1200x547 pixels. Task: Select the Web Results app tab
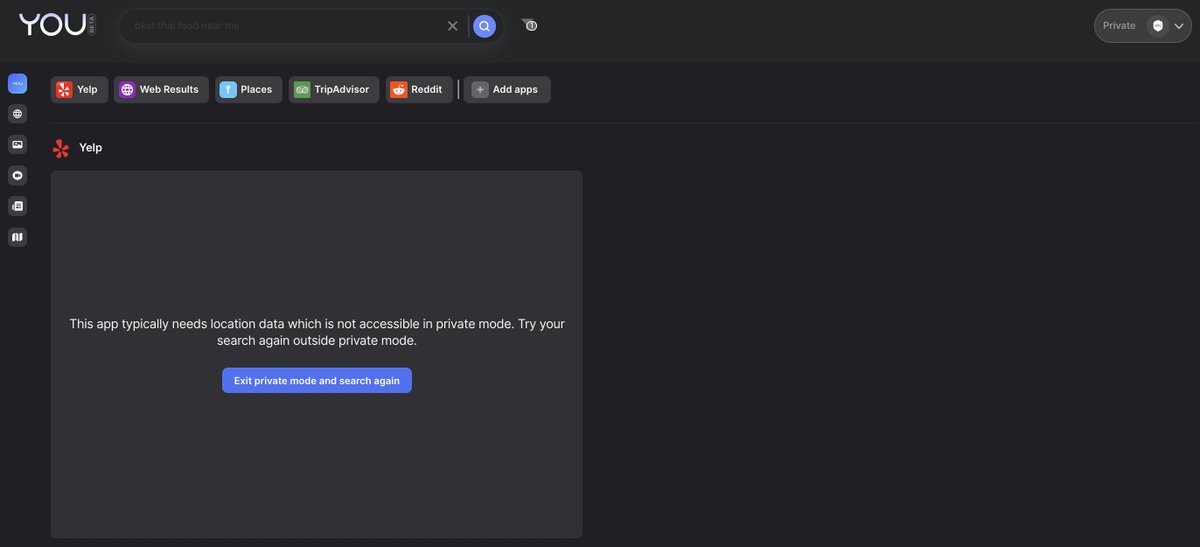pos(161,90)
